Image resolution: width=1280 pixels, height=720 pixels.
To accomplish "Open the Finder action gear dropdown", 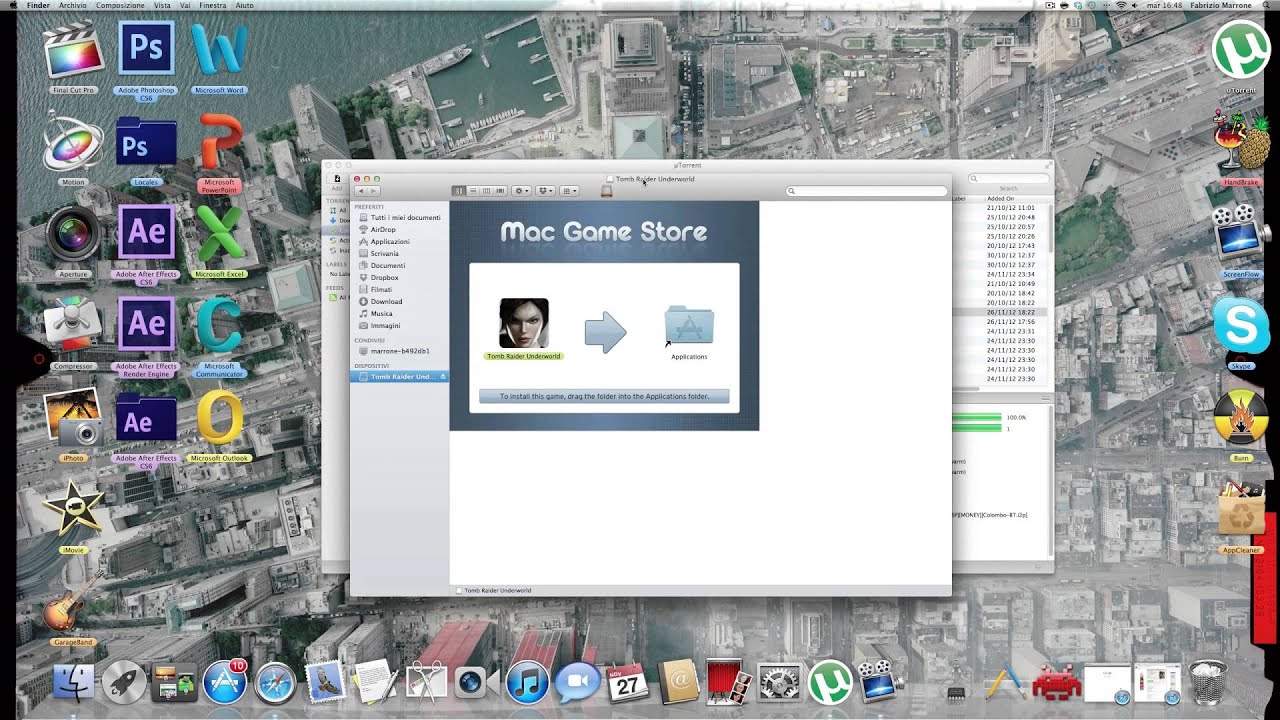I will pyautogui.click(x=521, y=191).
